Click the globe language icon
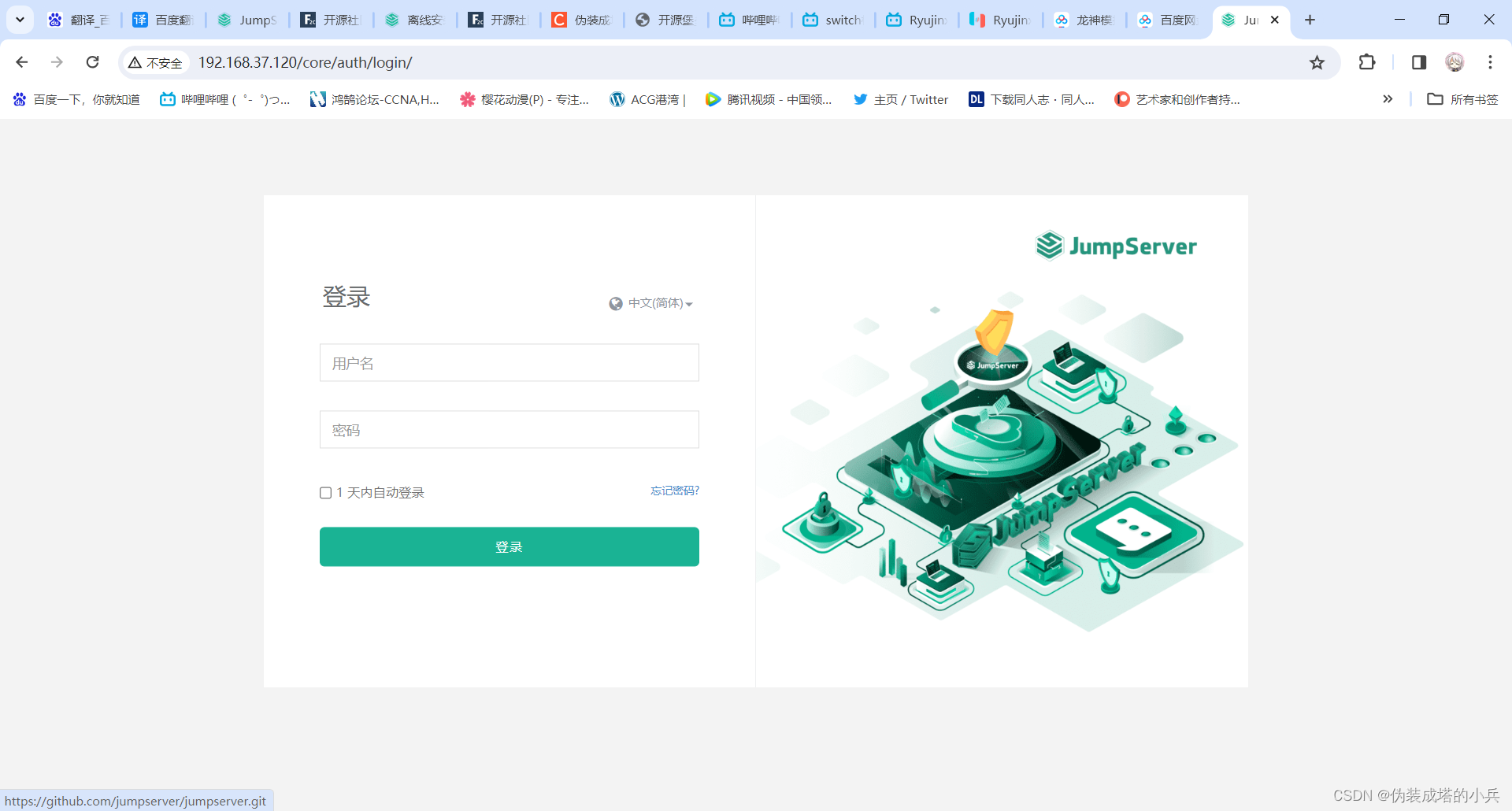This screenshot has width=1512, height=811. (616, 304)
